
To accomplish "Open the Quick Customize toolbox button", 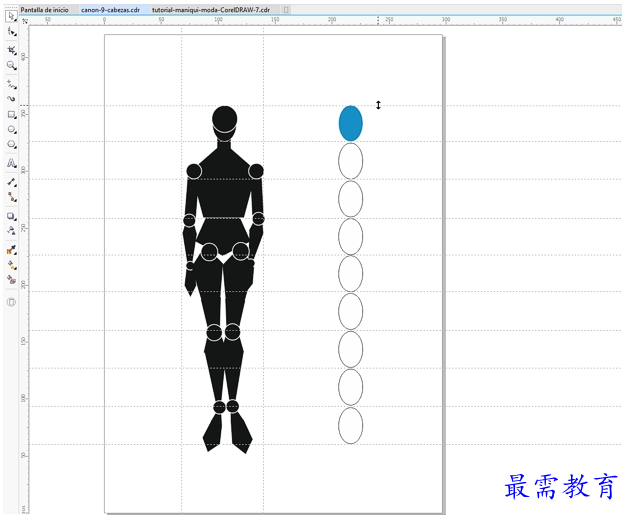I will click(x=11, y=302).
